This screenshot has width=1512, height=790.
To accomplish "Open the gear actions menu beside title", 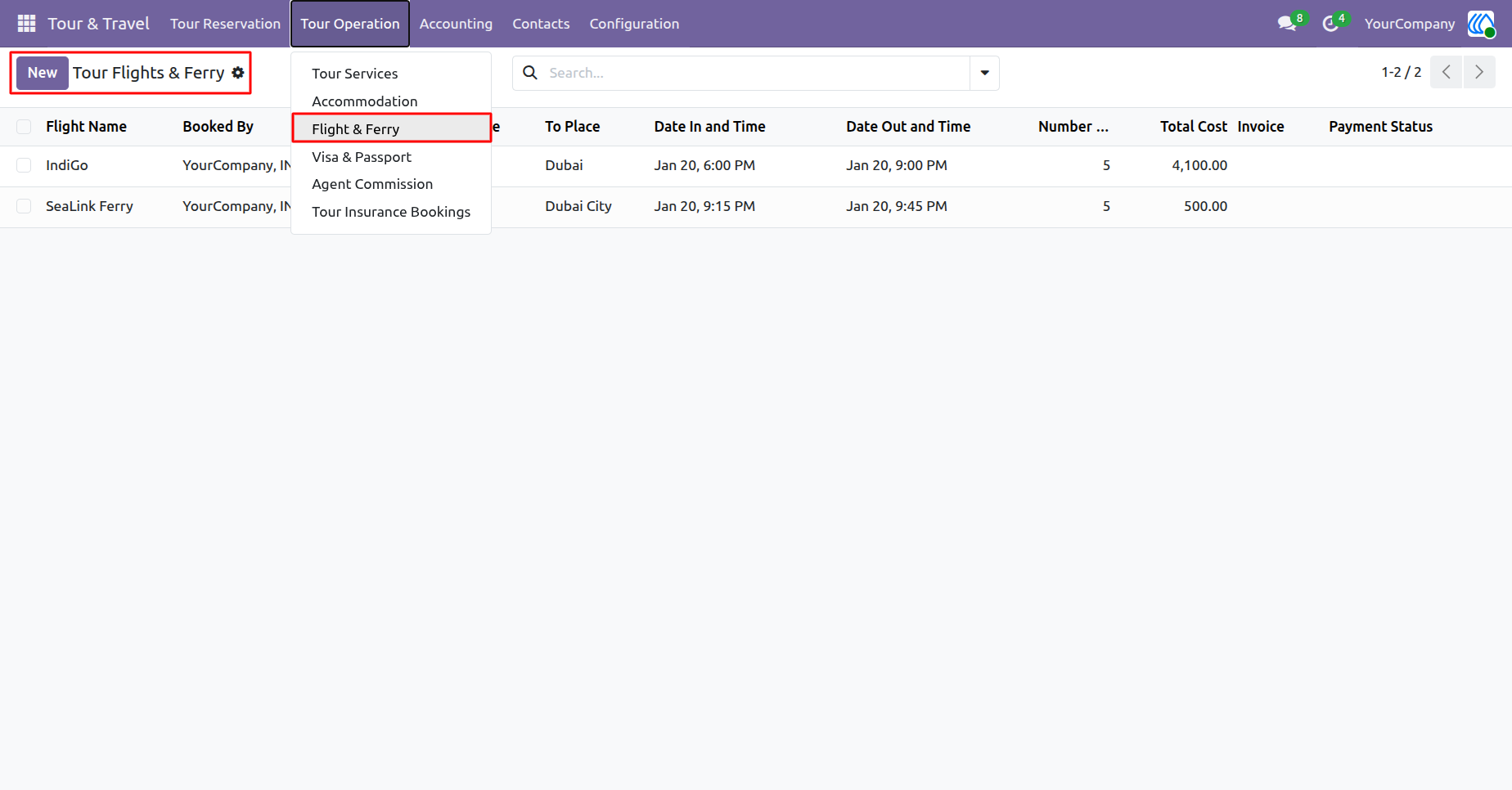I will (238, 73).
